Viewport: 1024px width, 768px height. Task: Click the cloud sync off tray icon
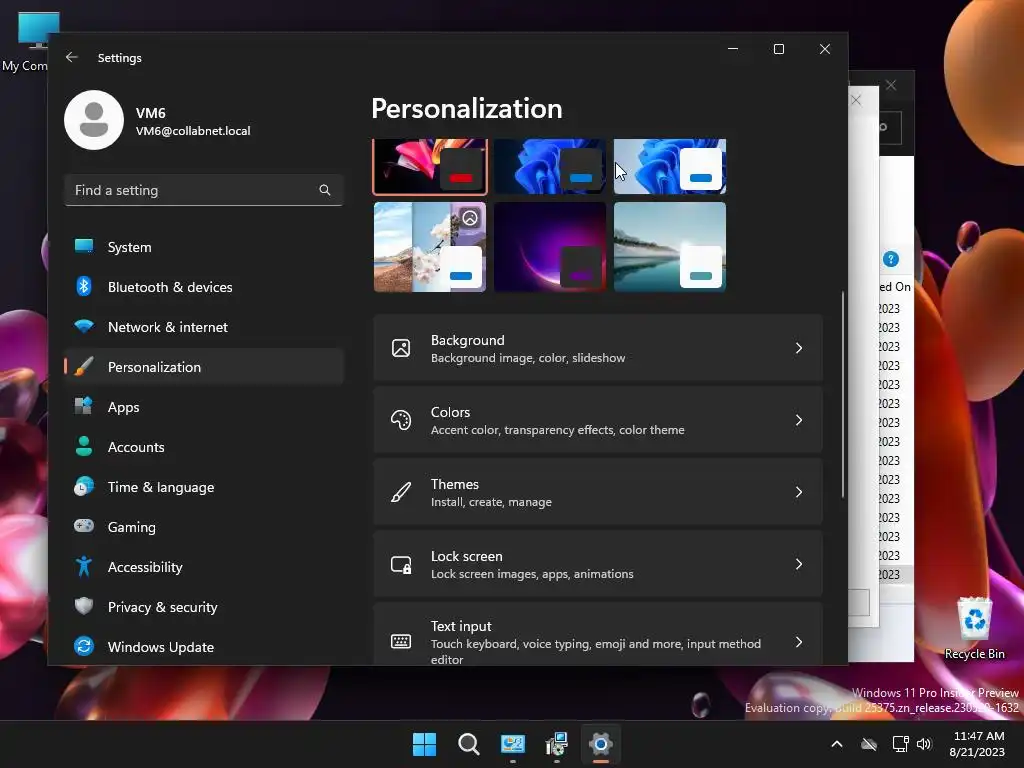tap(869, 744)
